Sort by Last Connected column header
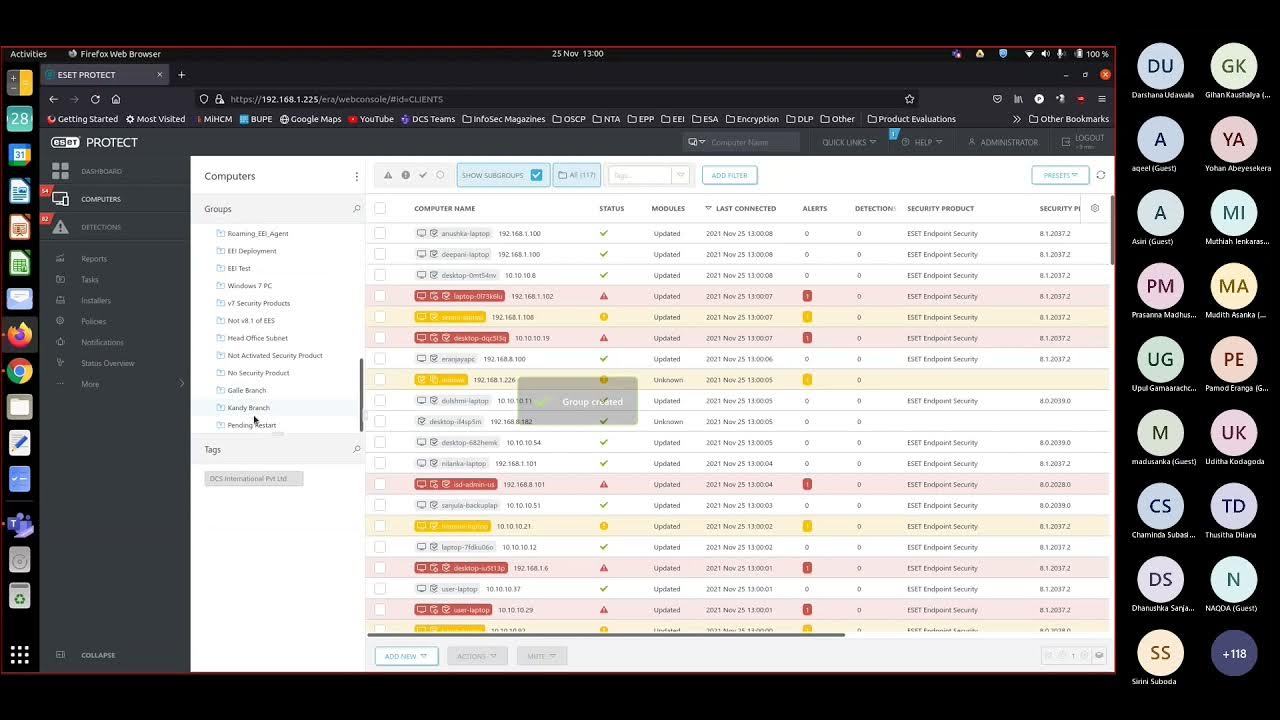 (x=745, y=208)
